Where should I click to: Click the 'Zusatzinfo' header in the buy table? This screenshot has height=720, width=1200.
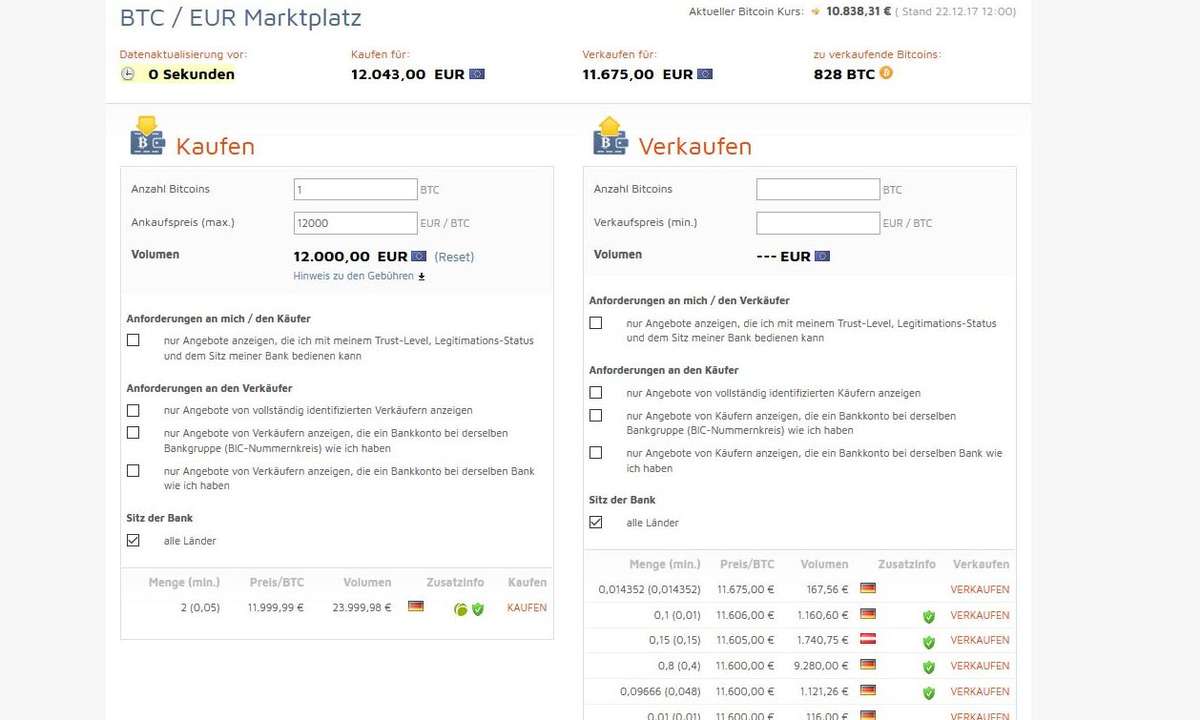(x=455, y=582)
